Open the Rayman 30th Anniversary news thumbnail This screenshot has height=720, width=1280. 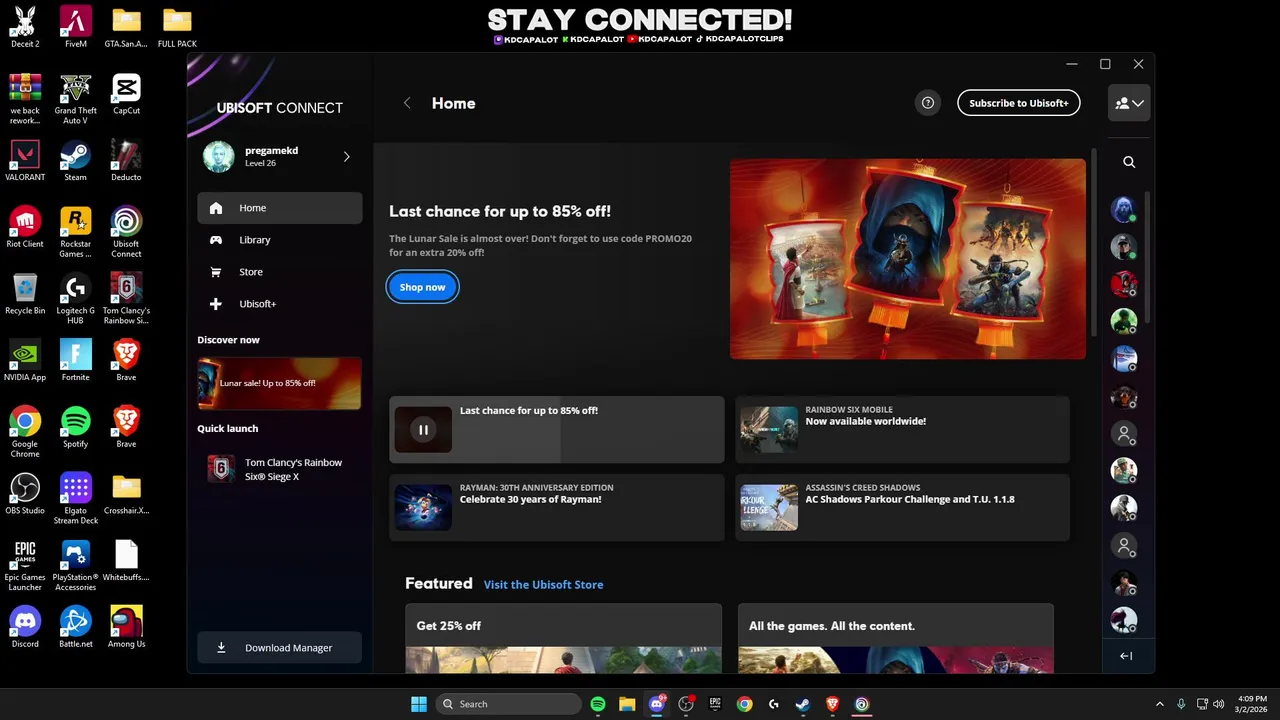click(x=423, y=507)
